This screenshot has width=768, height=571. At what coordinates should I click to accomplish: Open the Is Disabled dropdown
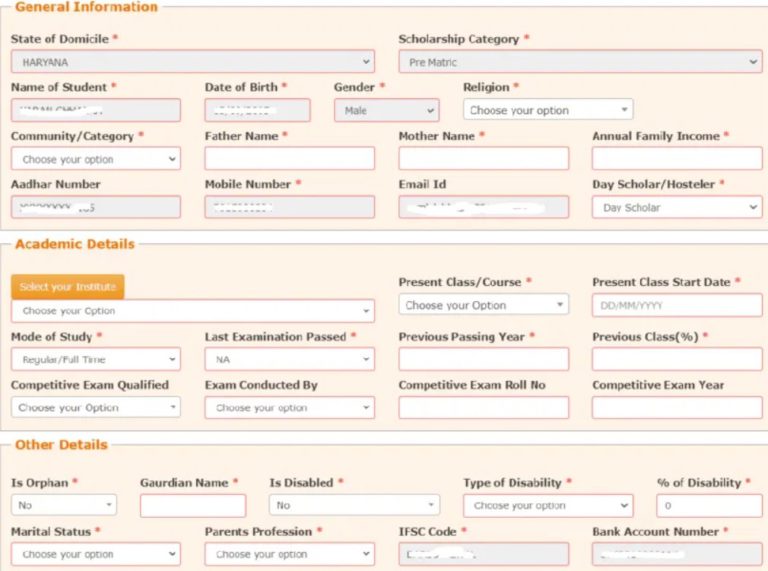[x=354, y=505]
